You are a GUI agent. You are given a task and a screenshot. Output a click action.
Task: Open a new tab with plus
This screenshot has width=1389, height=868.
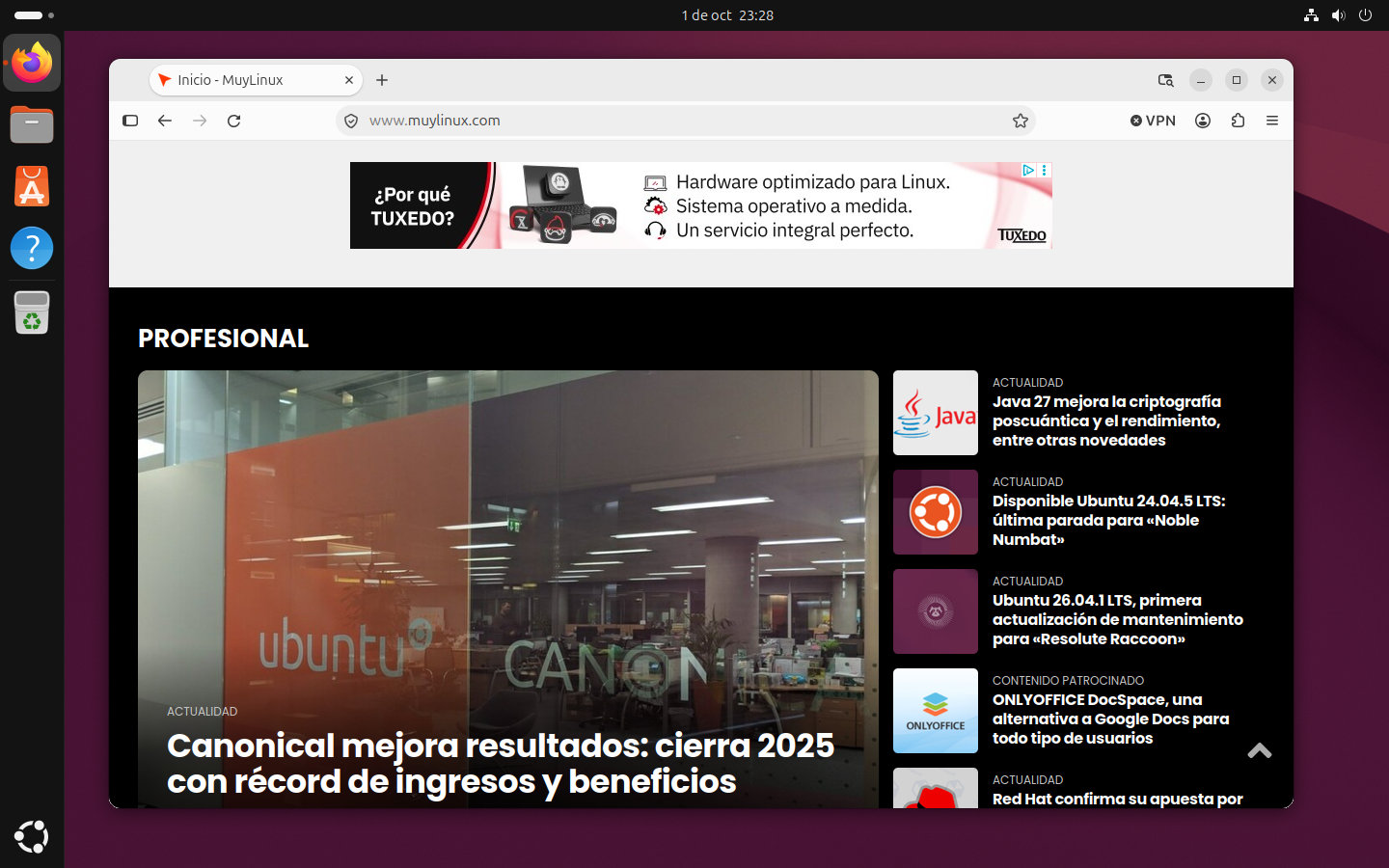(382, 80)
